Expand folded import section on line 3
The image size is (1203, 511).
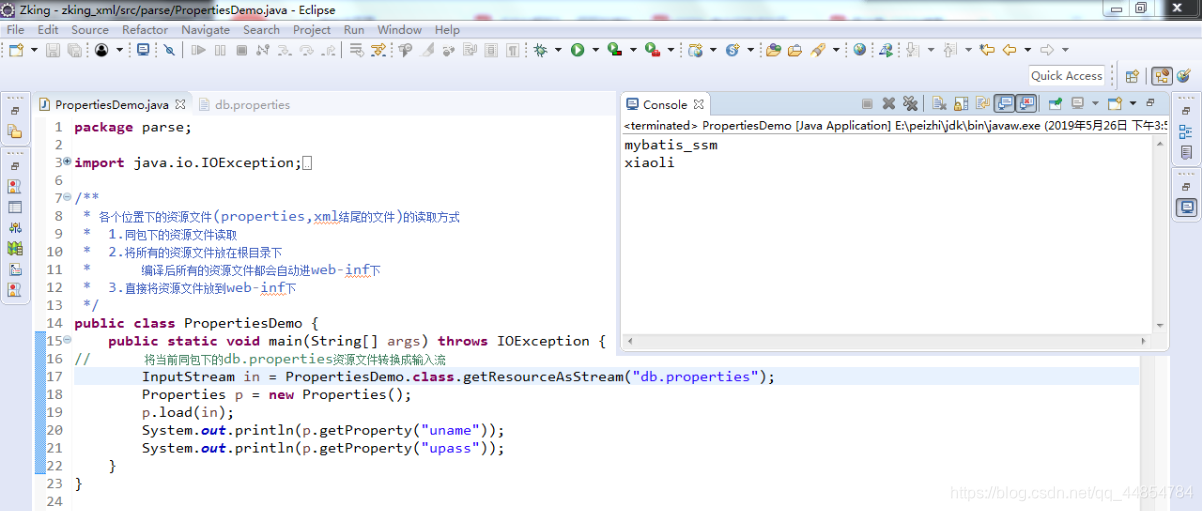[x=67, y=162]
